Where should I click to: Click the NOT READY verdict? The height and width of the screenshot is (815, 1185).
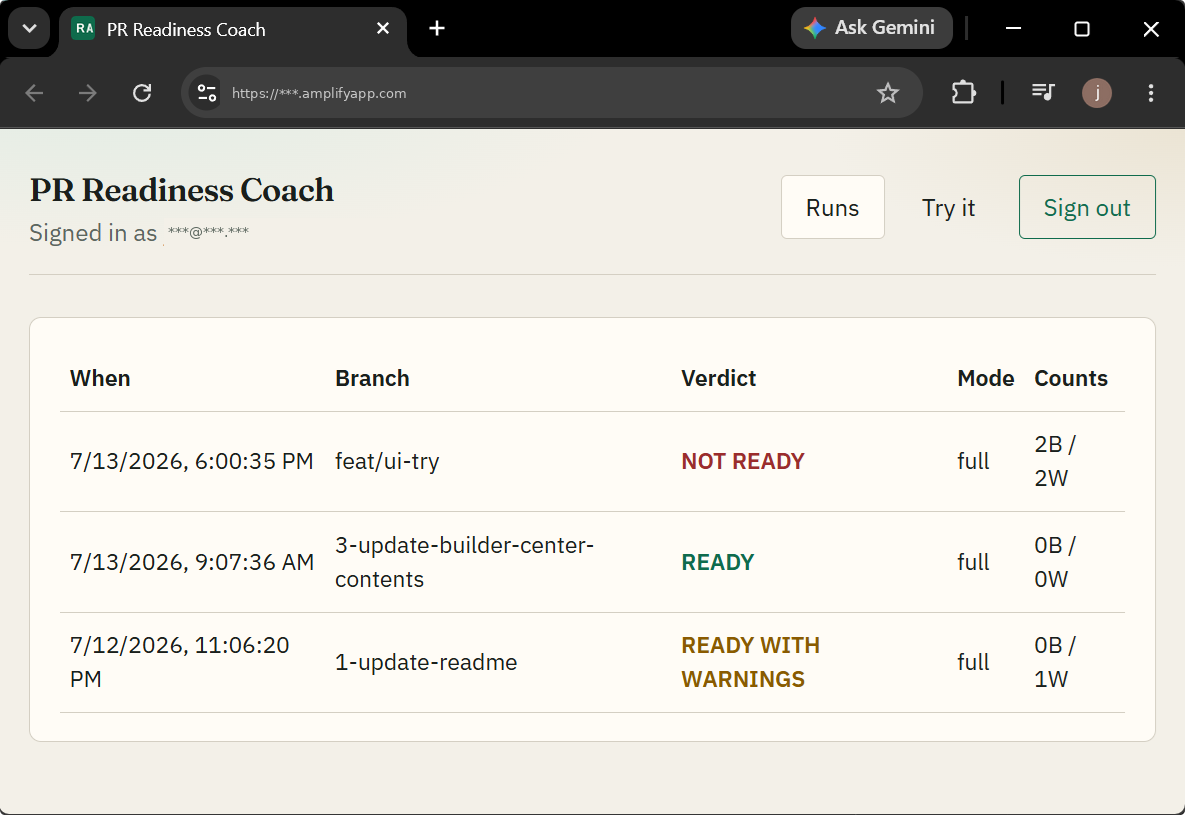click(743, 461)
